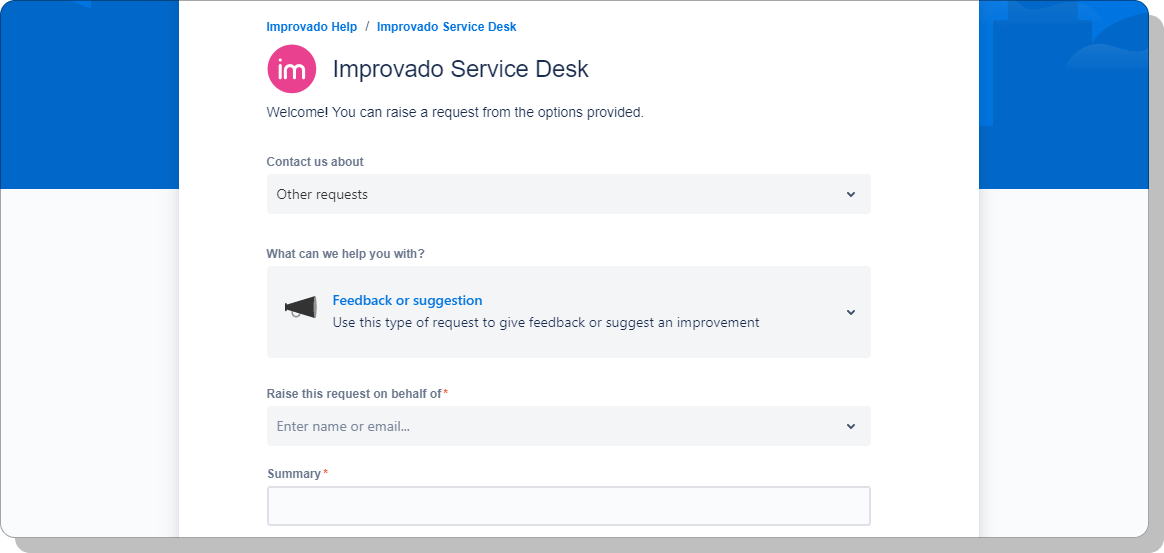1164x553 pixels.
Task: Click the "Contact us about" label
Action: 315,162
